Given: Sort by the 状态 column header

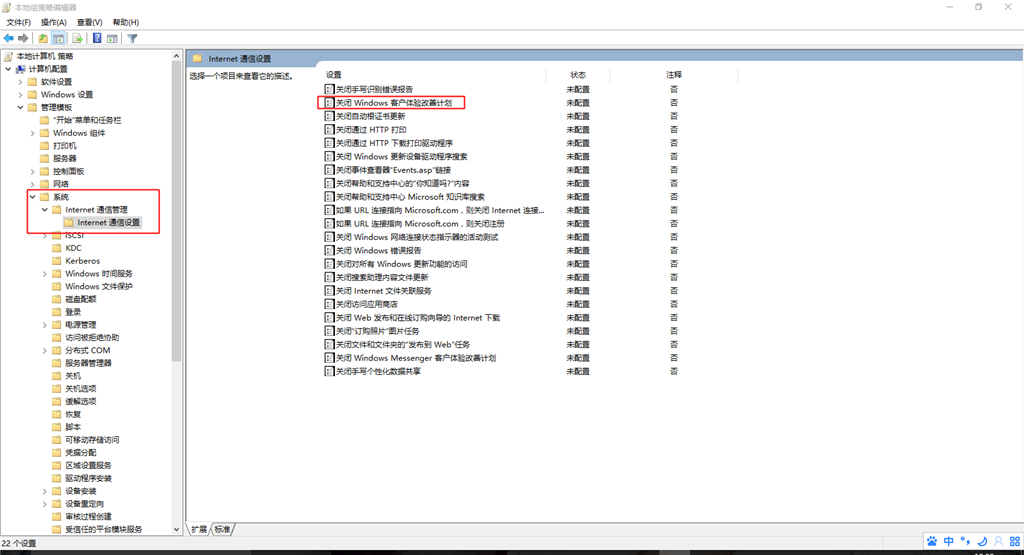Looking at the screenshot, I should point(578,75).
